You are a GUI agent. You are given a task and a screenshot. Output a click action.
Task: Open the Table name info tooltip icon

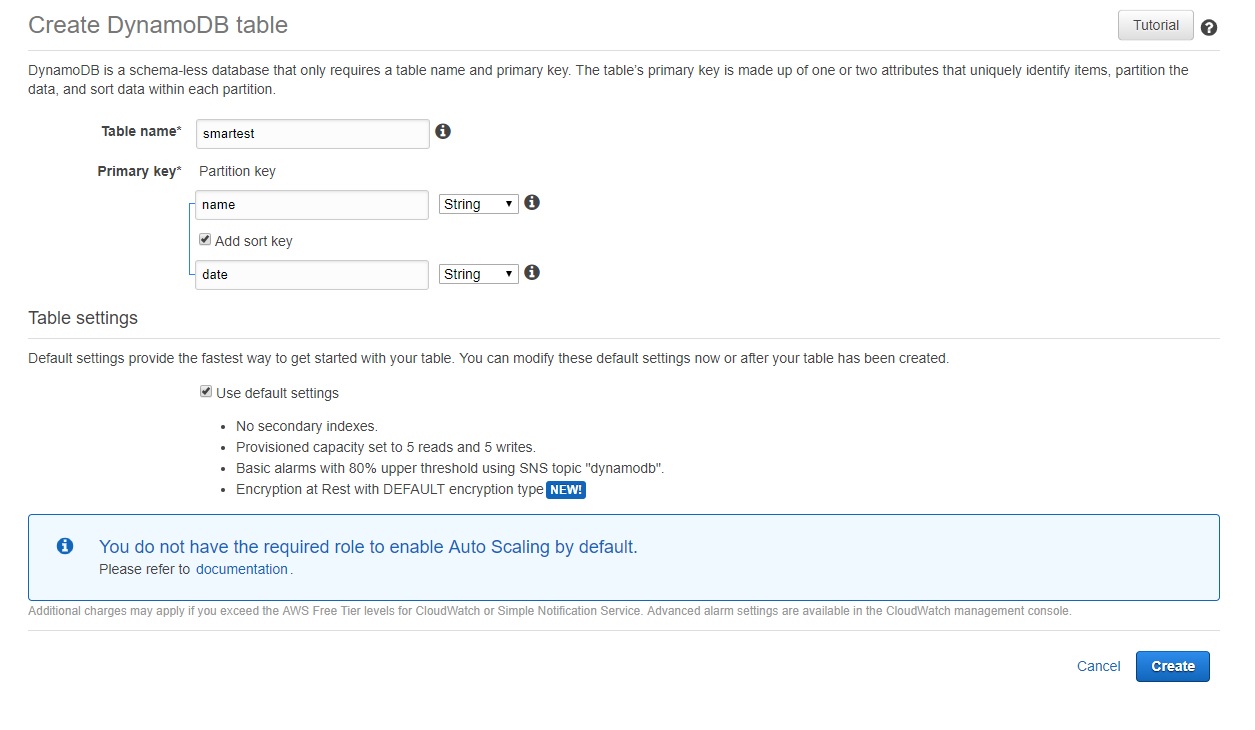(x=443, y=131)
